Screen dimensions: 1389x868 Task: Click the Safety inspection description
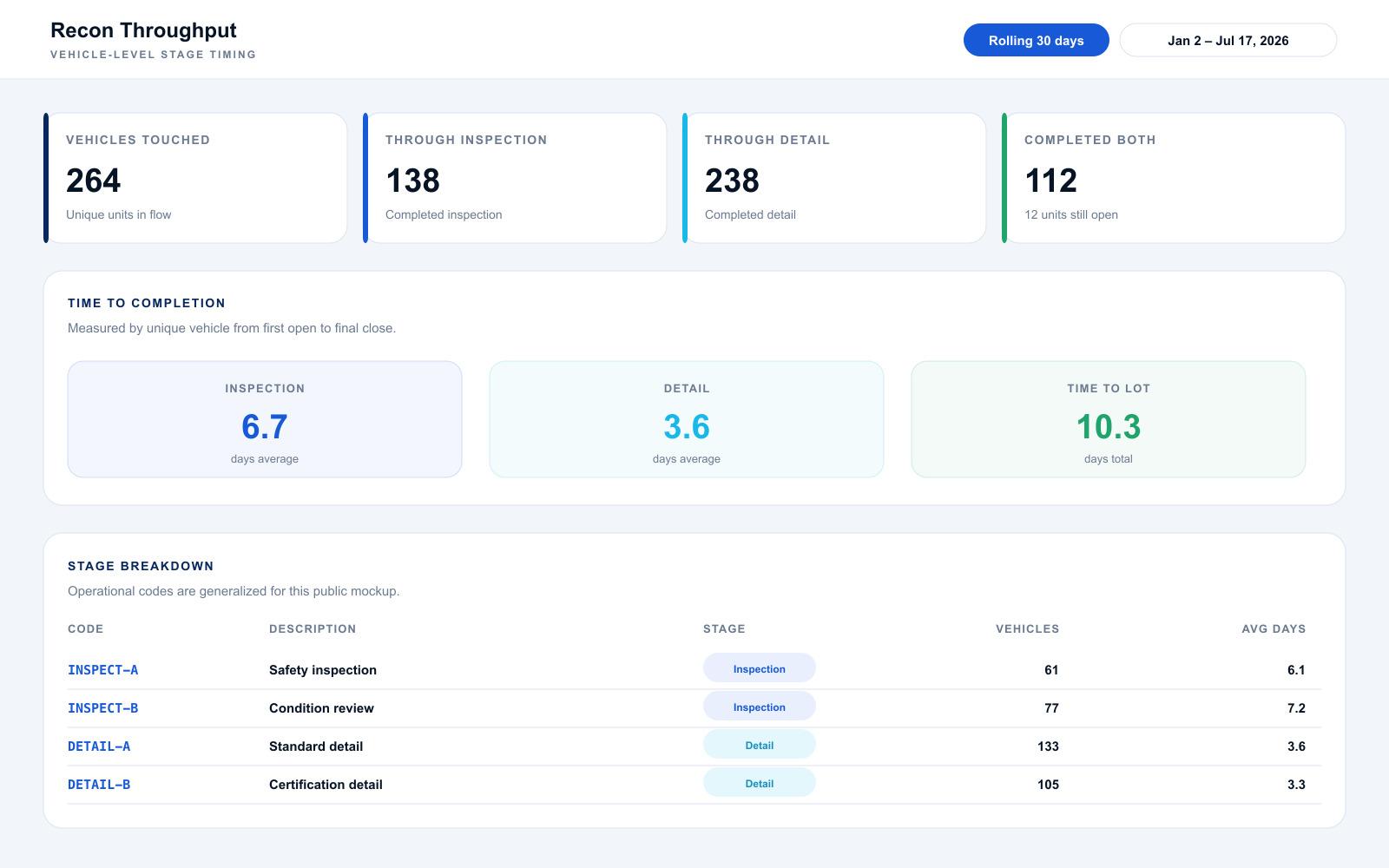tap(323, 670)
